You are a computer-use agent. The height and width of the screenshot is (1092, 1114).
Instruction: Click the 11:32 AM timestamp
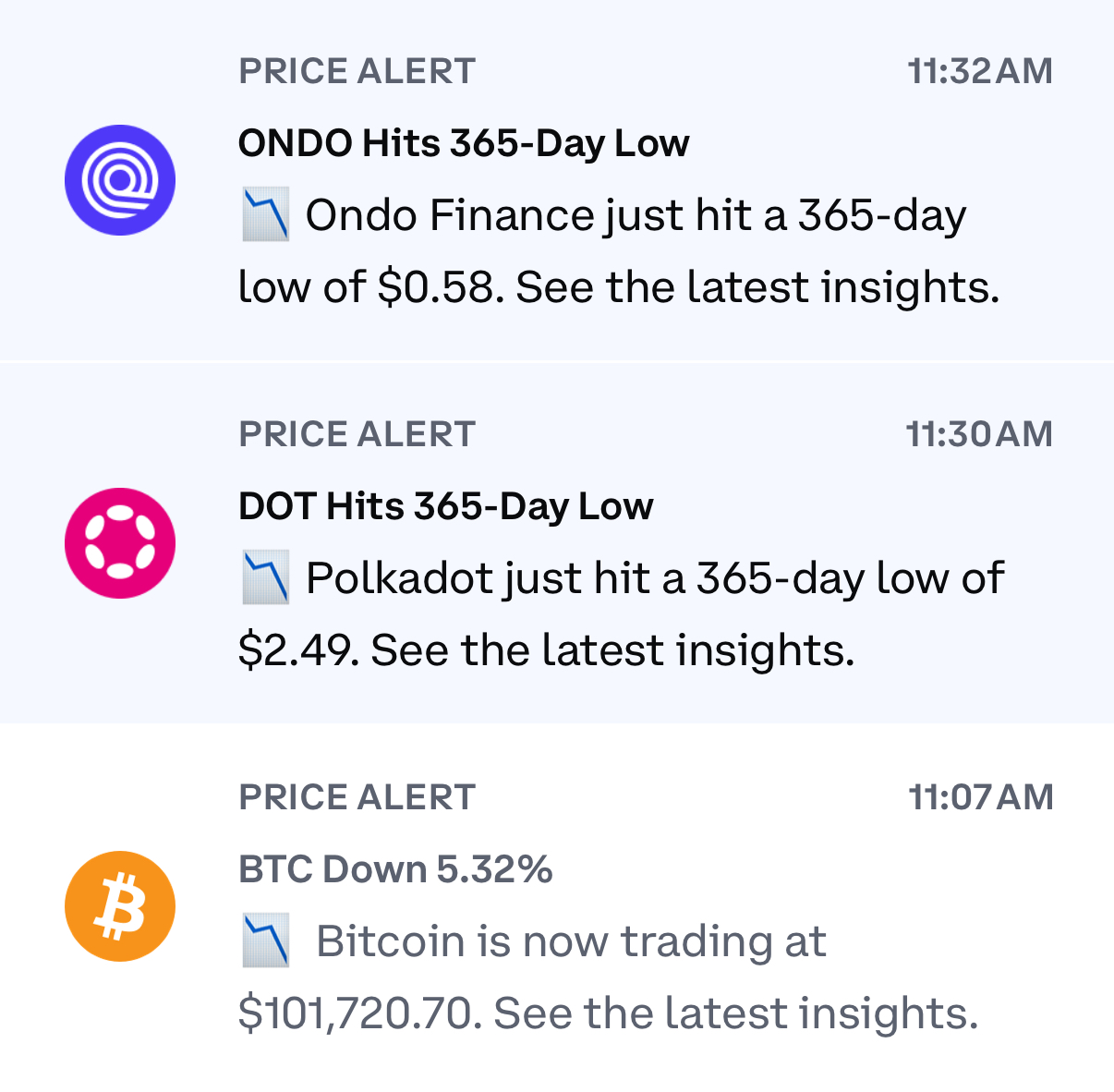tap(980, 71)
